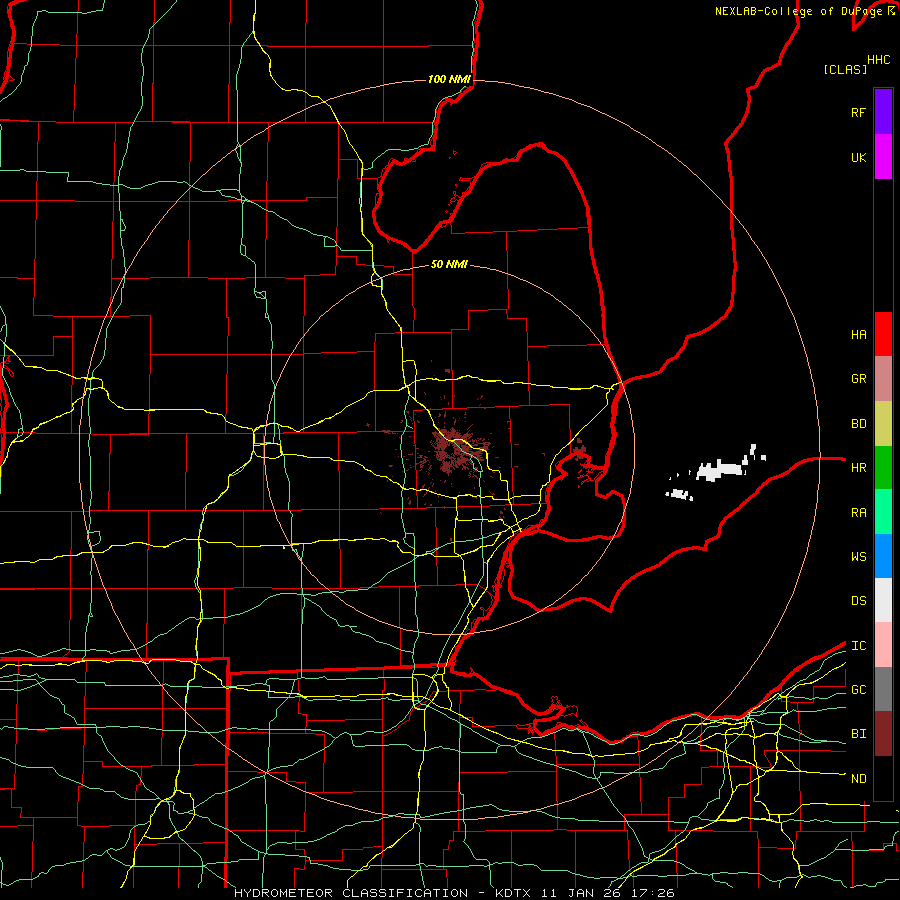Click the 'RA' legend label
Image resolution: width=900 pixels, height=900 pixels.
(x=858, y=513)
